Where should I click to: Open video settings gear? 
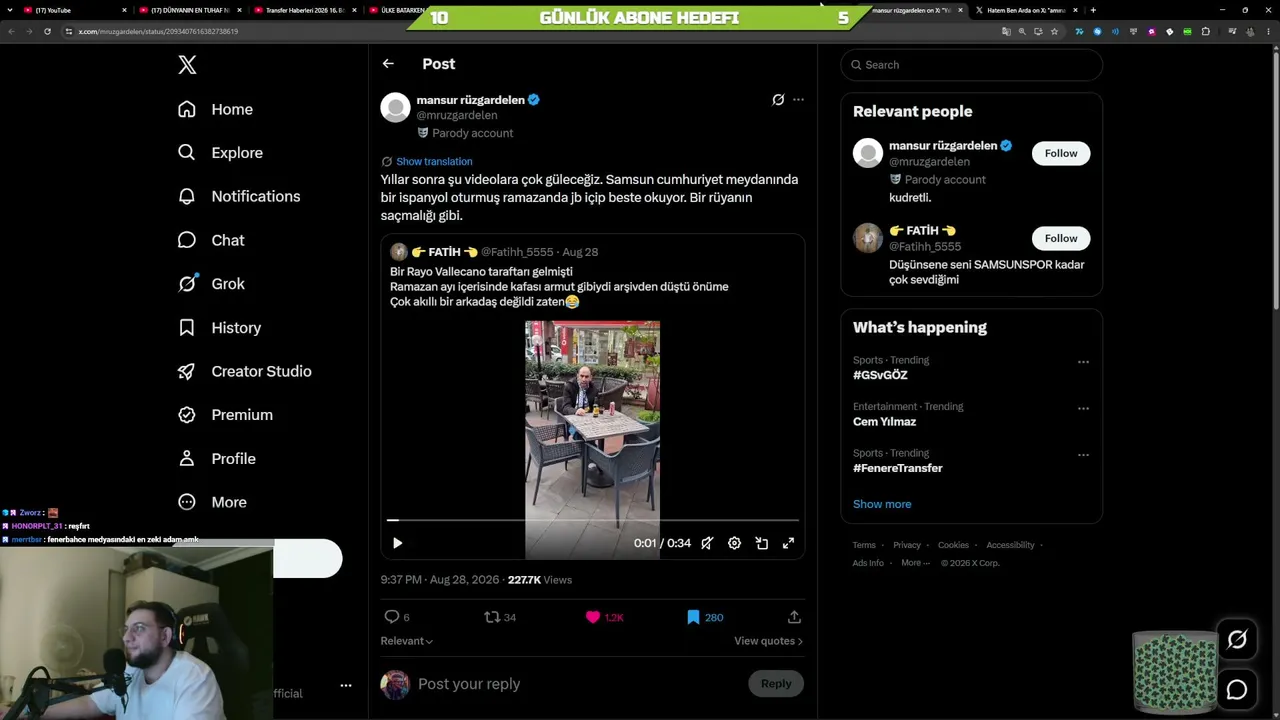coord(734,543)
